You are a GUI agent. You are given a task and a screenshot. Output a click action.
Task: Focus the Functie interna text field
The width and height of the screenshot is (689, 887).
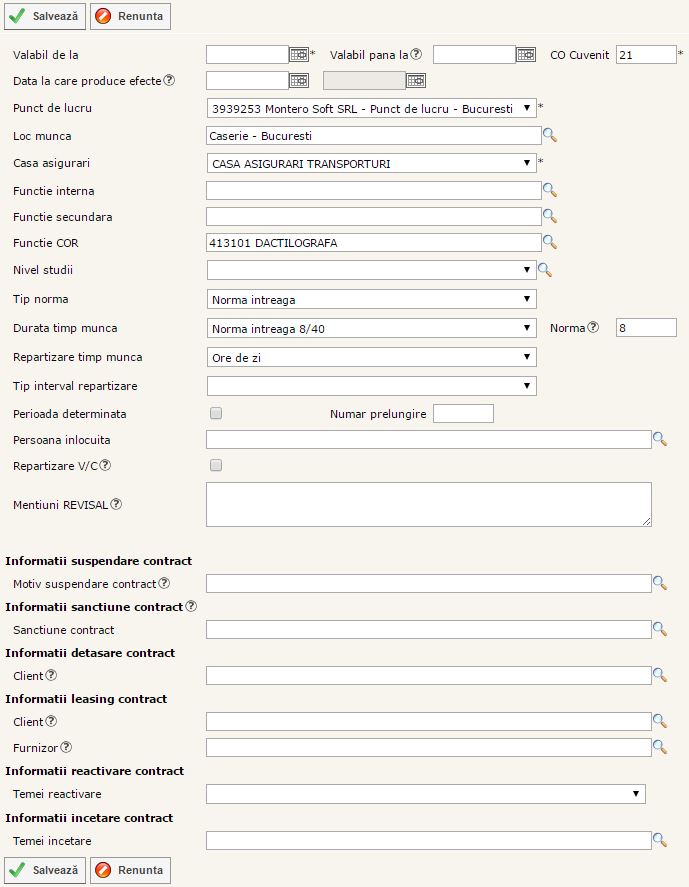click(x=373, y=190)
